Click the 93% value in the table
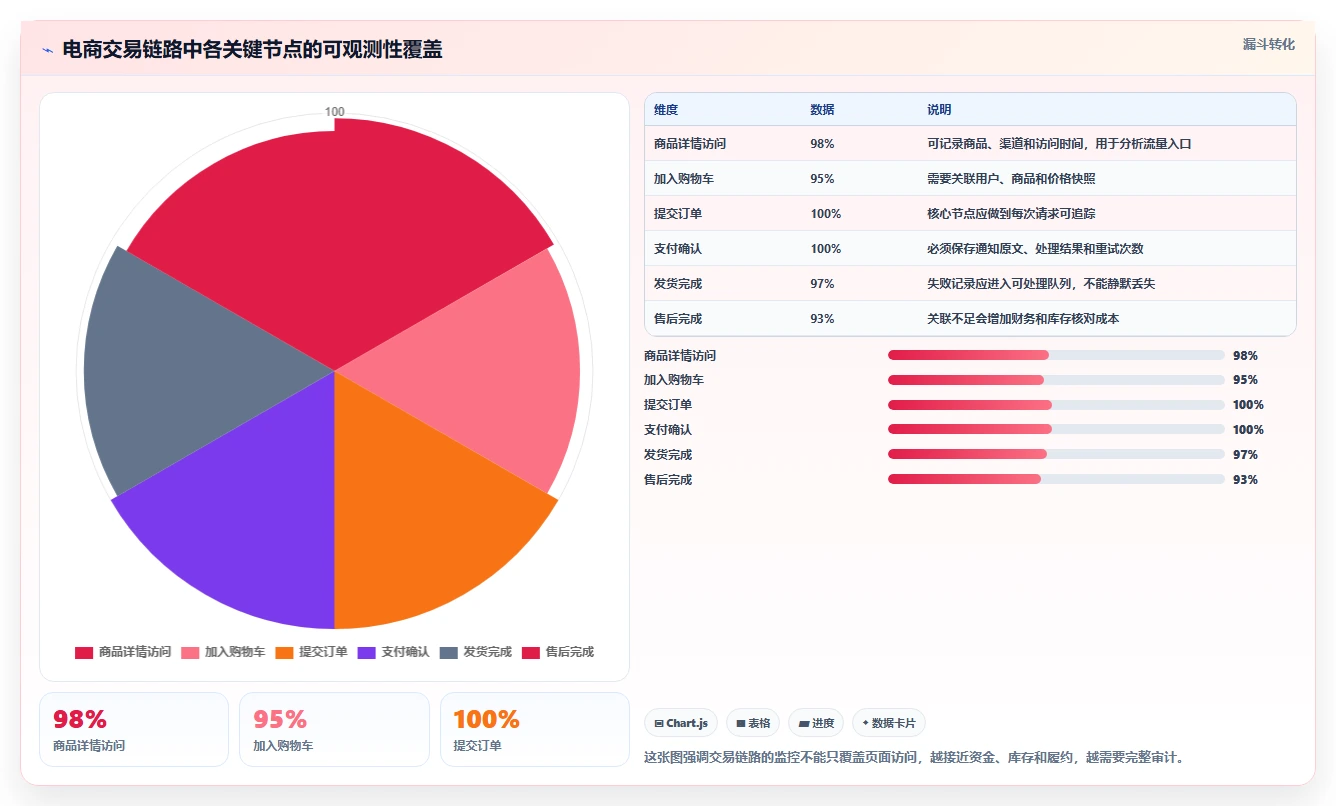This screenshot has width=1336, height=806. 822,319
